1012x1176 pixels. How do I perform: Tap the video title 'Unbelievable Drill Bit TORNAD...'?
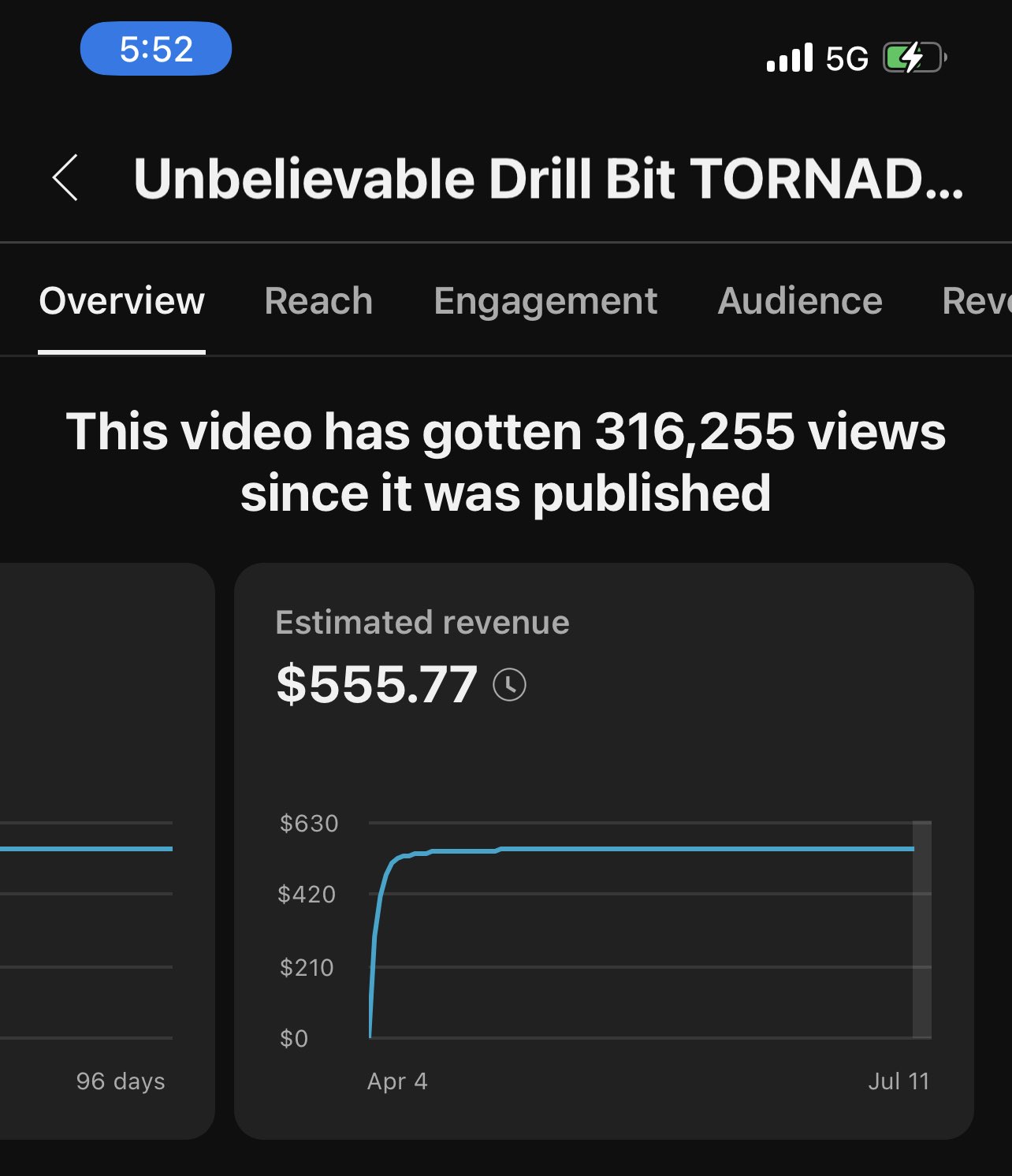click(549, 178)
